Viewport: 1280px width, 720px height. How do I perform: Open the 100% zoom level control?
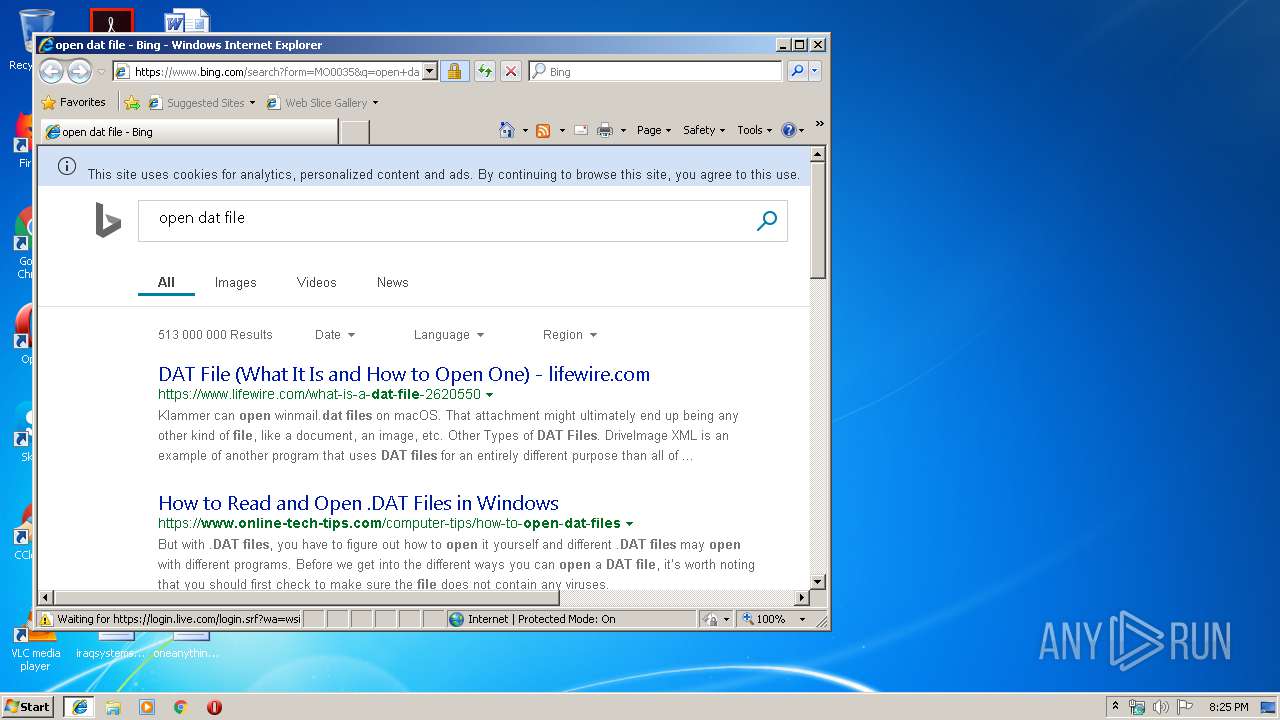[774, 619]
